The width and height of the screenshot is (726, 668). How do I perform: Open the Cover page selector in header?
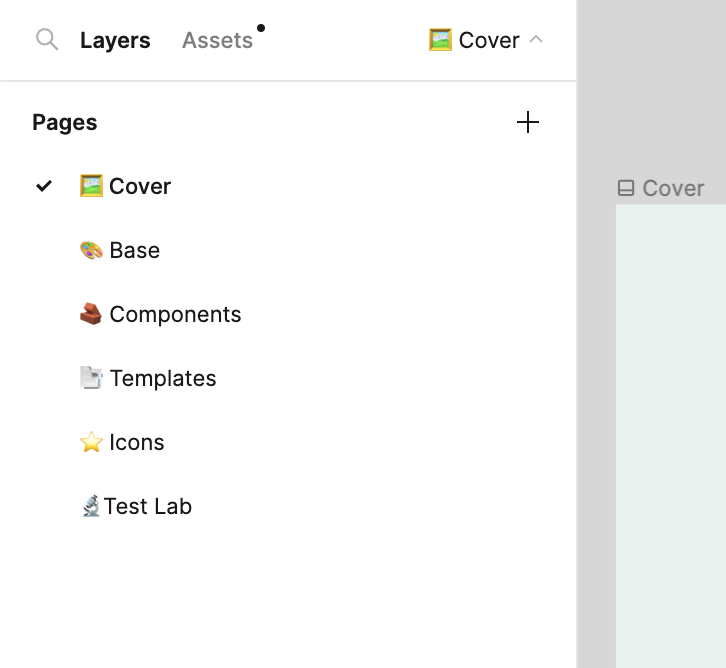(475, 40)
